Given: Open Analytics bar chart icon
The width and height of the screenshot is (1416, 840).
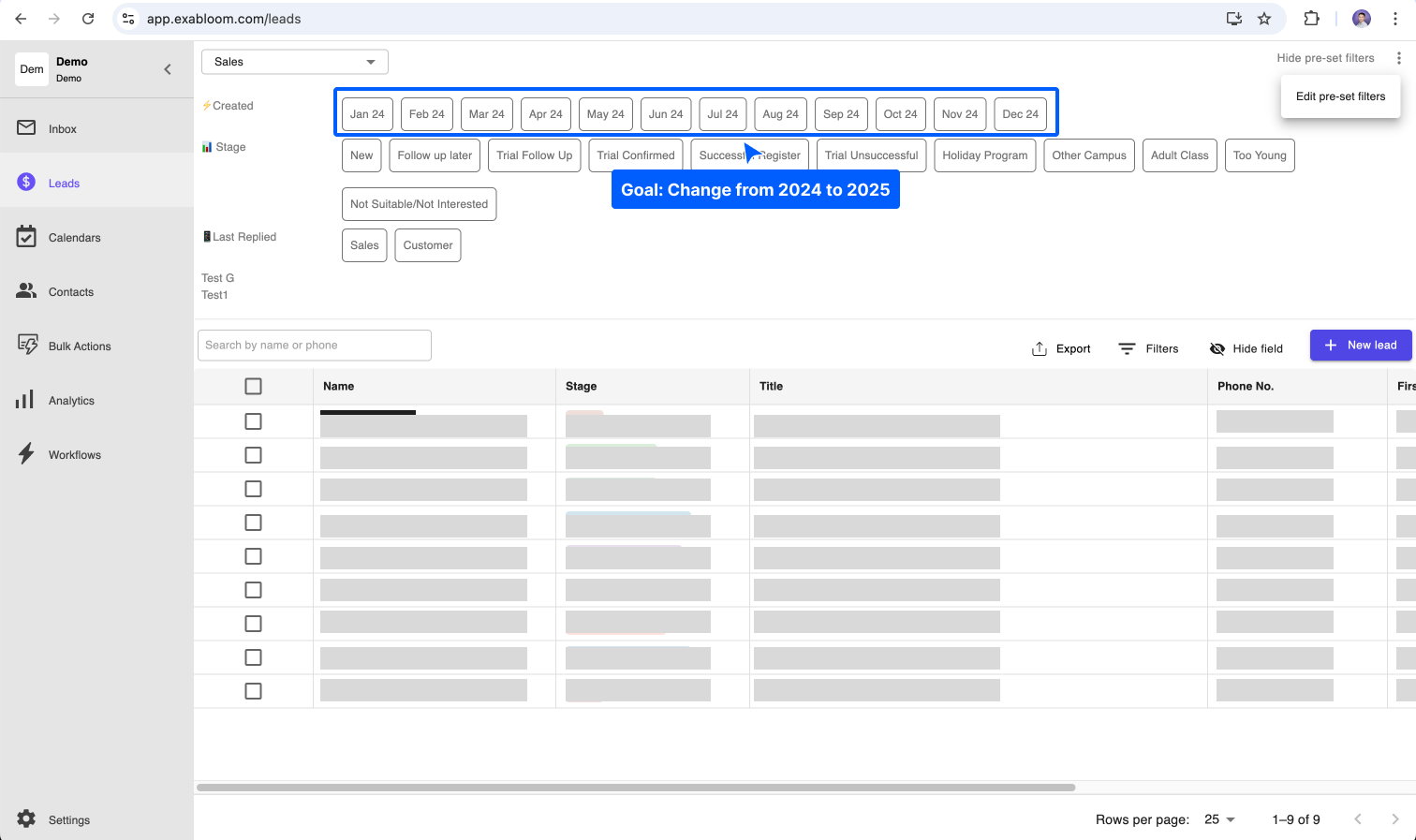Looking at the screenshot, I should point(26,400).
